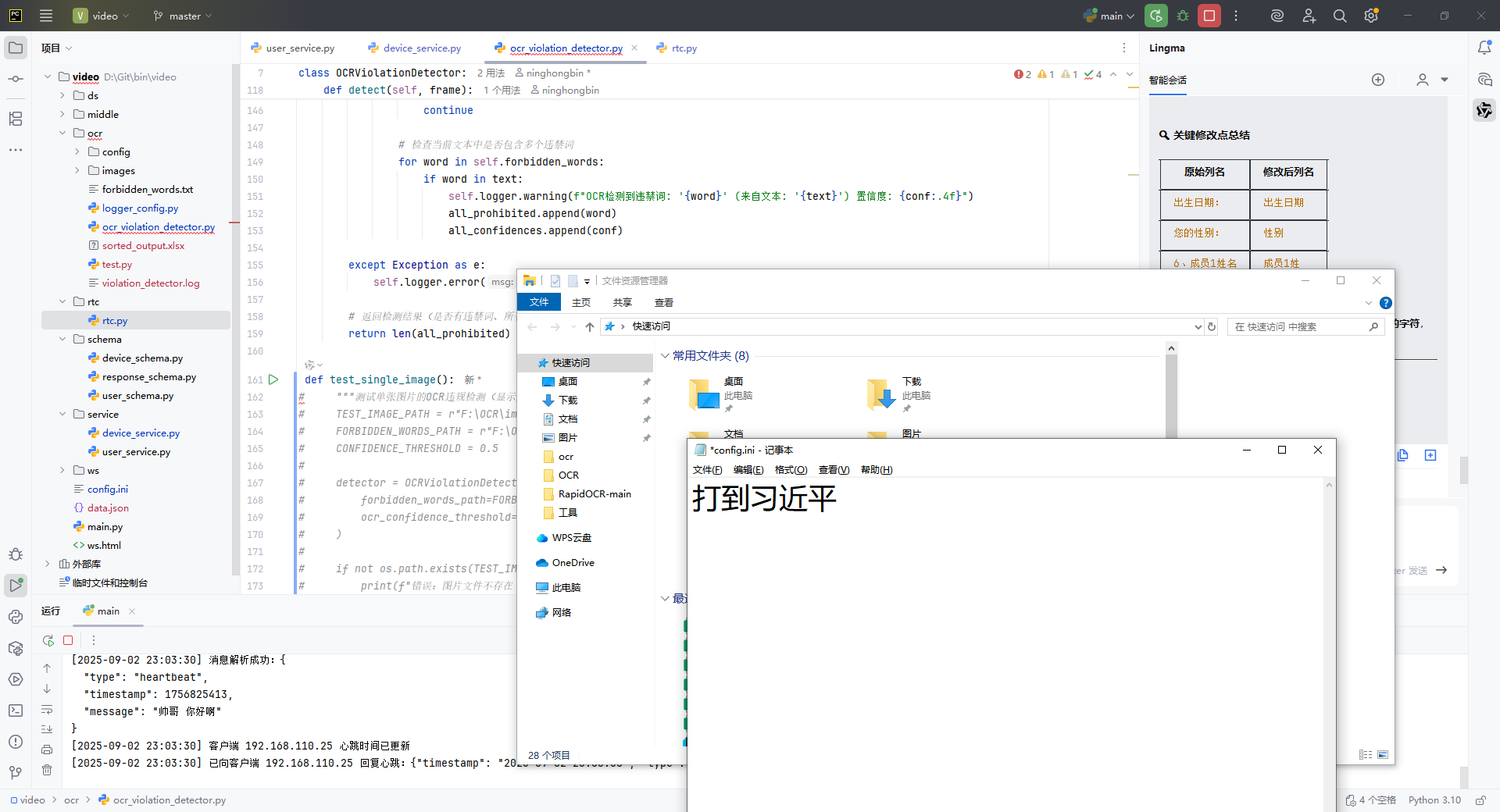Screen dimensions: 1500x812
Task: Switch to the device_service.py editor tab
Action: 422,48
